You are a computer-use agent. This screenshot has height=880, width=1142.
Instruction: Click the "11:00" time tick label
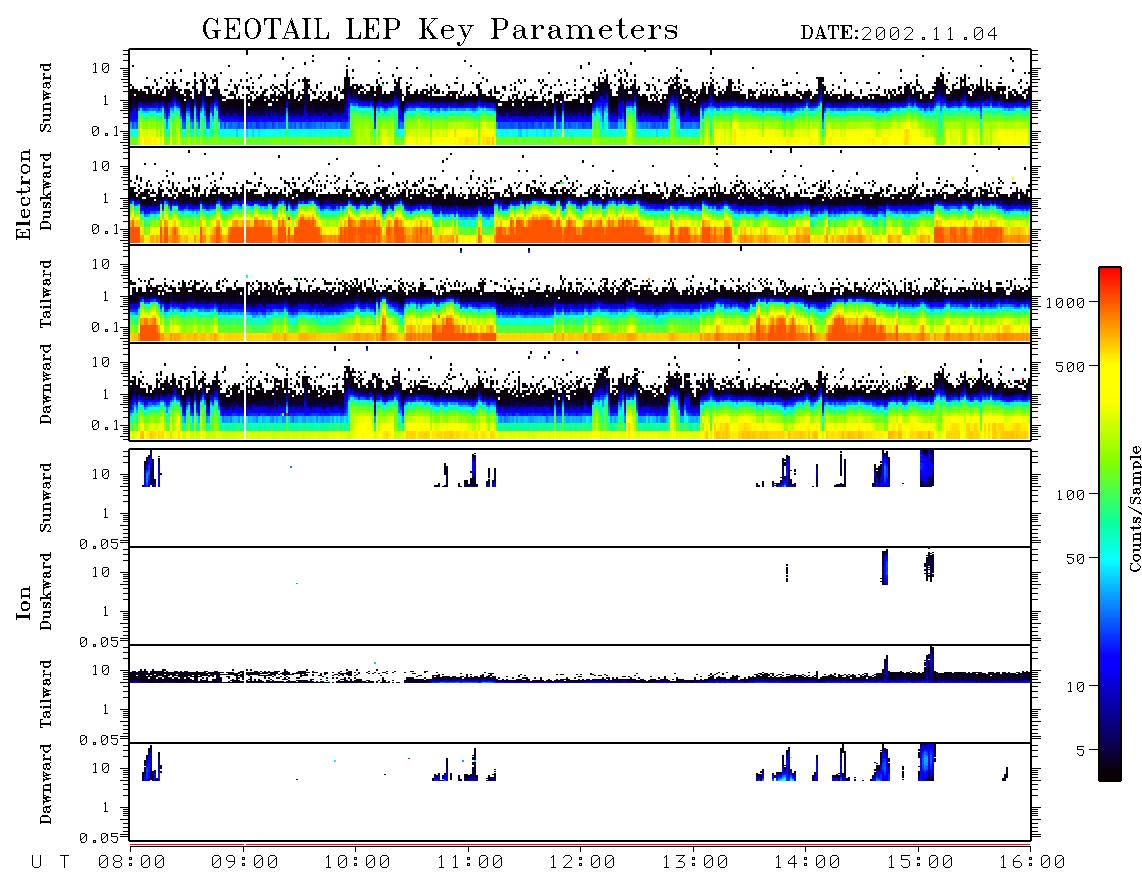470,862
